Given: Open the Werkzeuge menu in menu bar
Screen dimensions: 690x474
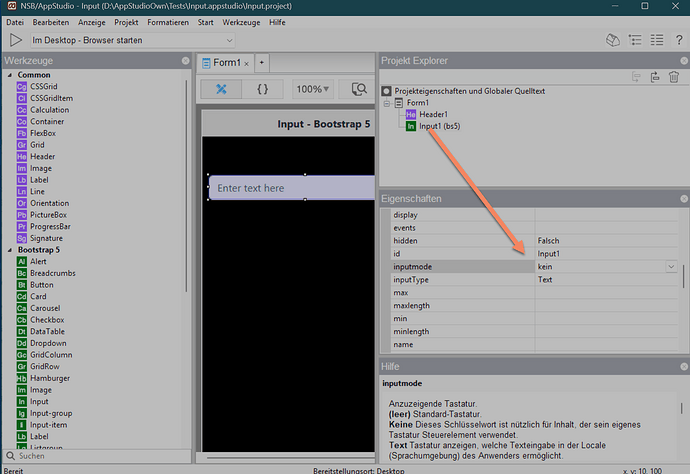Looking at the screenshot, I should click(x=241, y=22).
